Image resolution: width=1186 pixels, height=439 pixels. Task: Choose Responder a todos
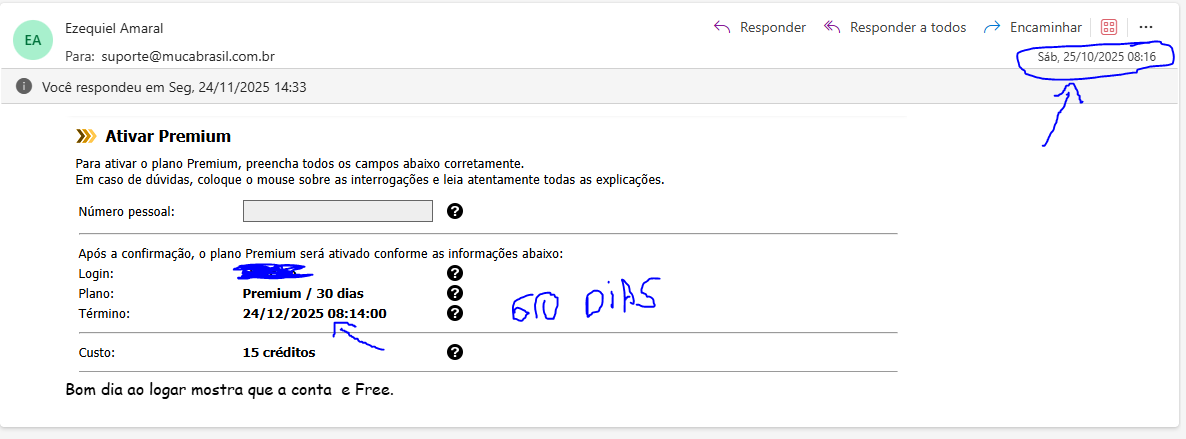click(895, 27)
